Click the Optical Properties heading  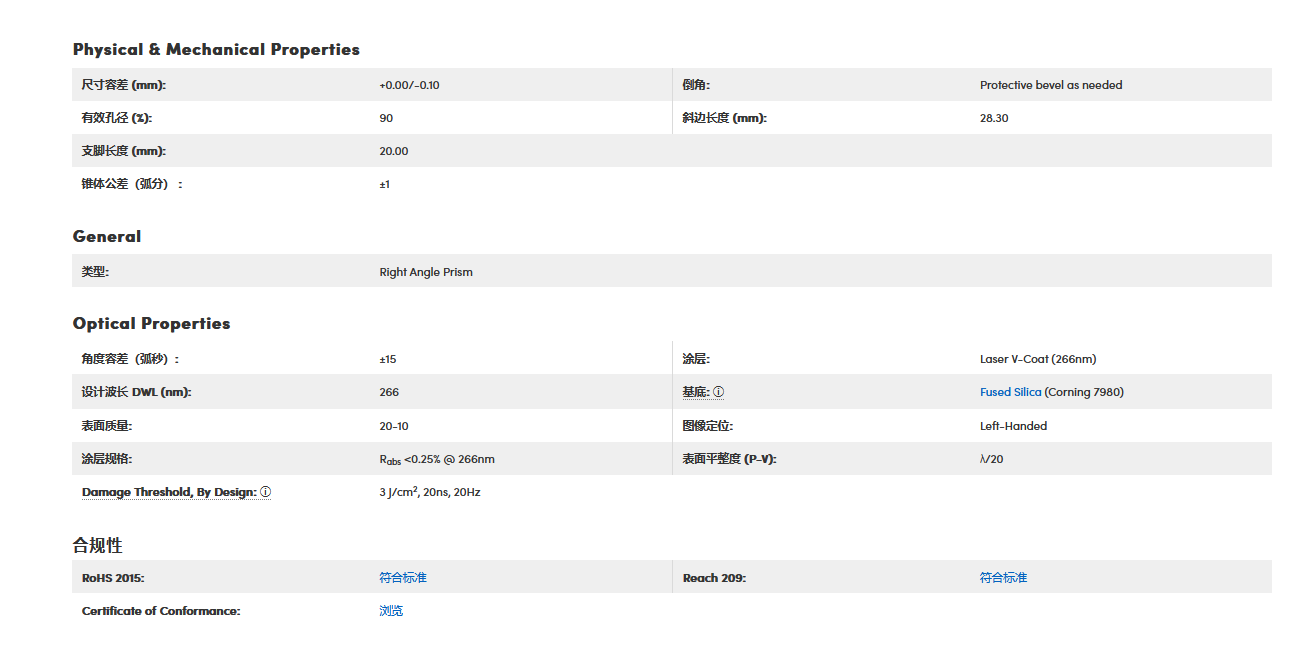[151, 323]
